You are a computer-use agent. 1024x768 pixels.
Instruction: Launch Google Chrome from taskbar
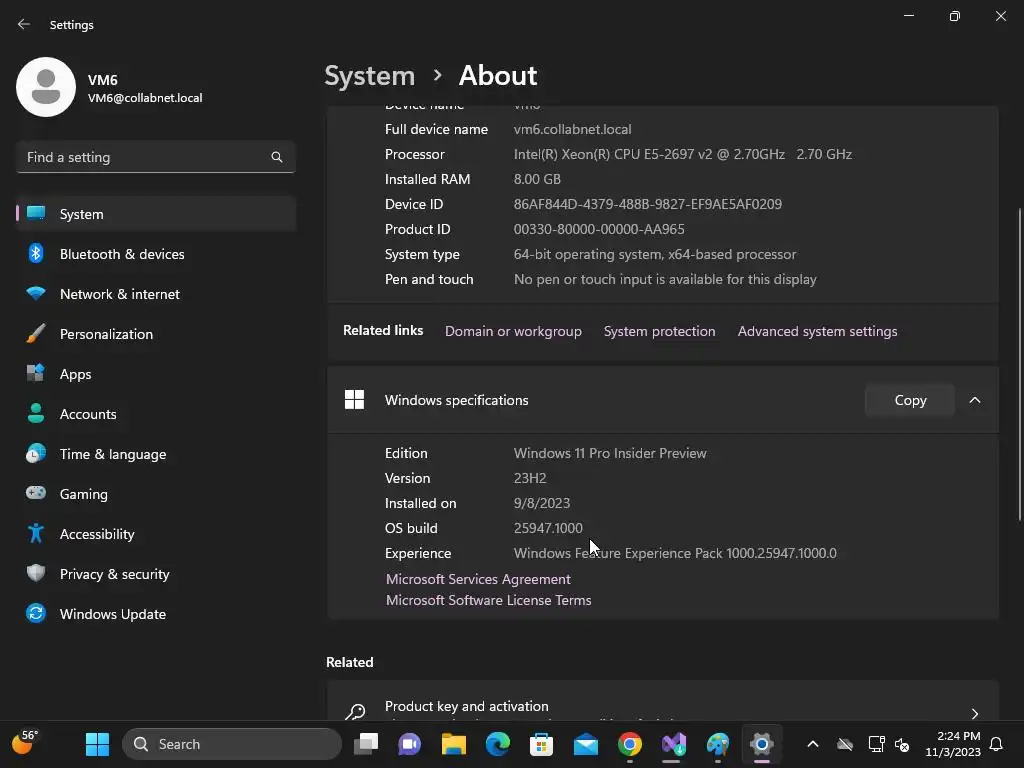click(x=630, y=744)
